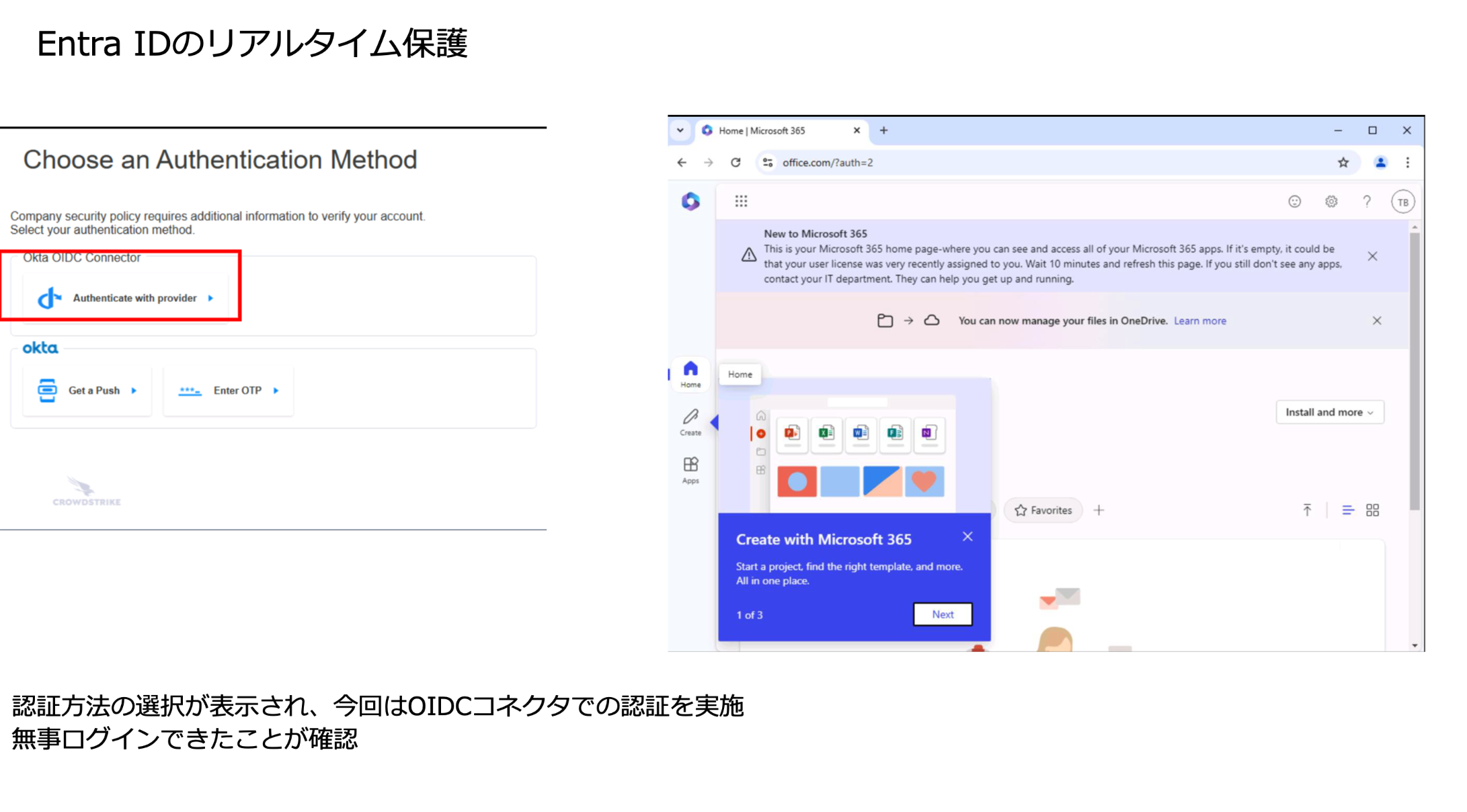Open a new browser tab
The width and height of the screenshot is (1467, 812).
884,130
